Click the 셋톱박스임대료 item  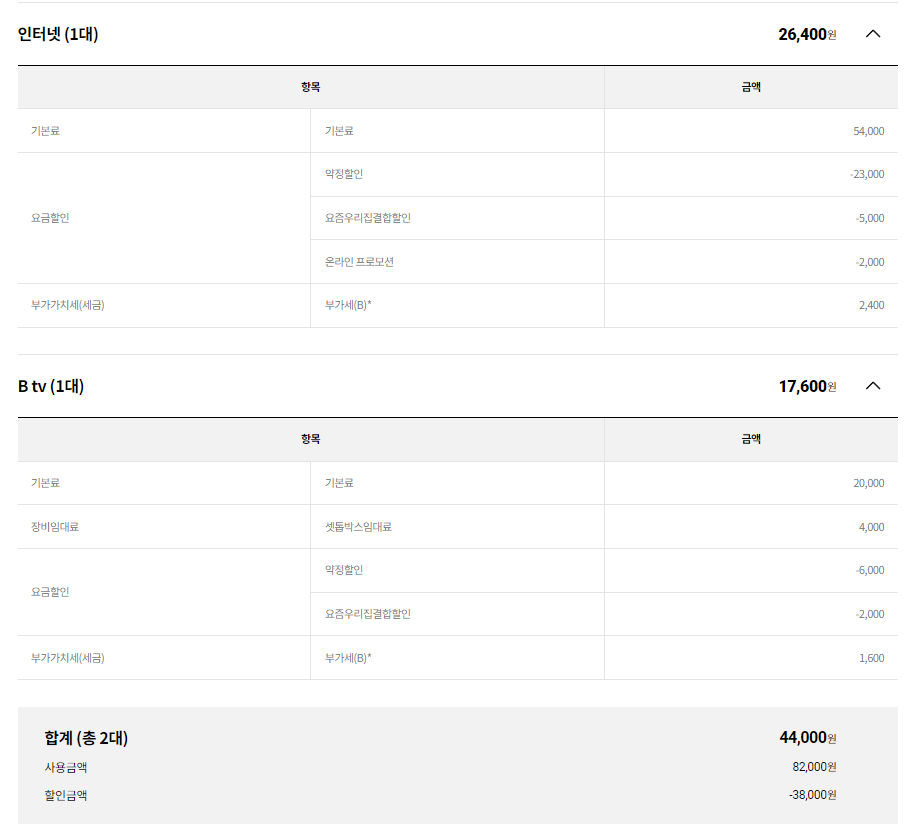[x=358, y=527]
